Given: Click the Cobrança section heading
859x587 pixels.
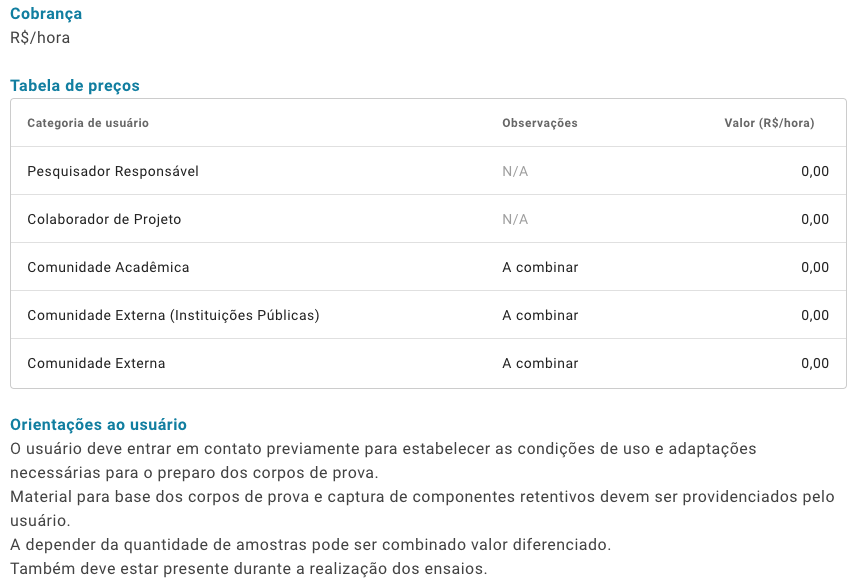Looking at the screenshot, I should click(x=46, y=14).
